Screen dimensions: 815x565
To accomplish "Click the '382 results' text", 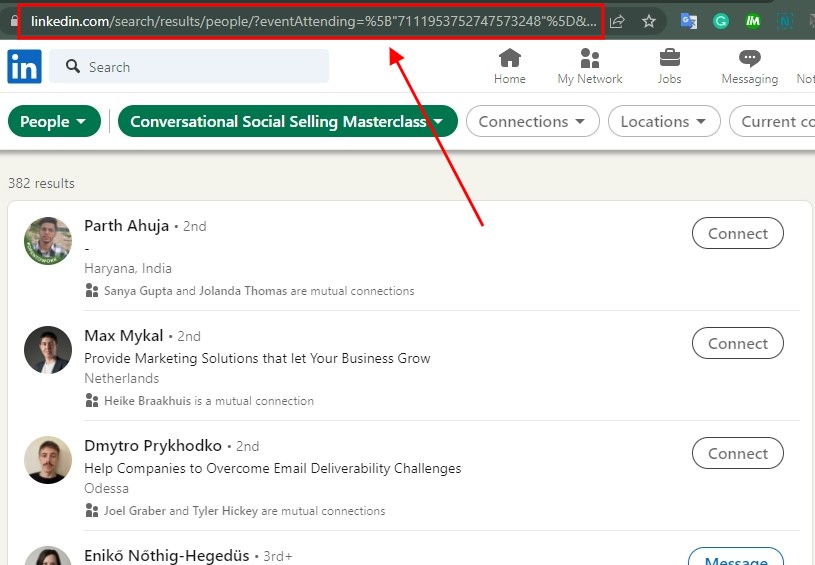I will point(42,183).
